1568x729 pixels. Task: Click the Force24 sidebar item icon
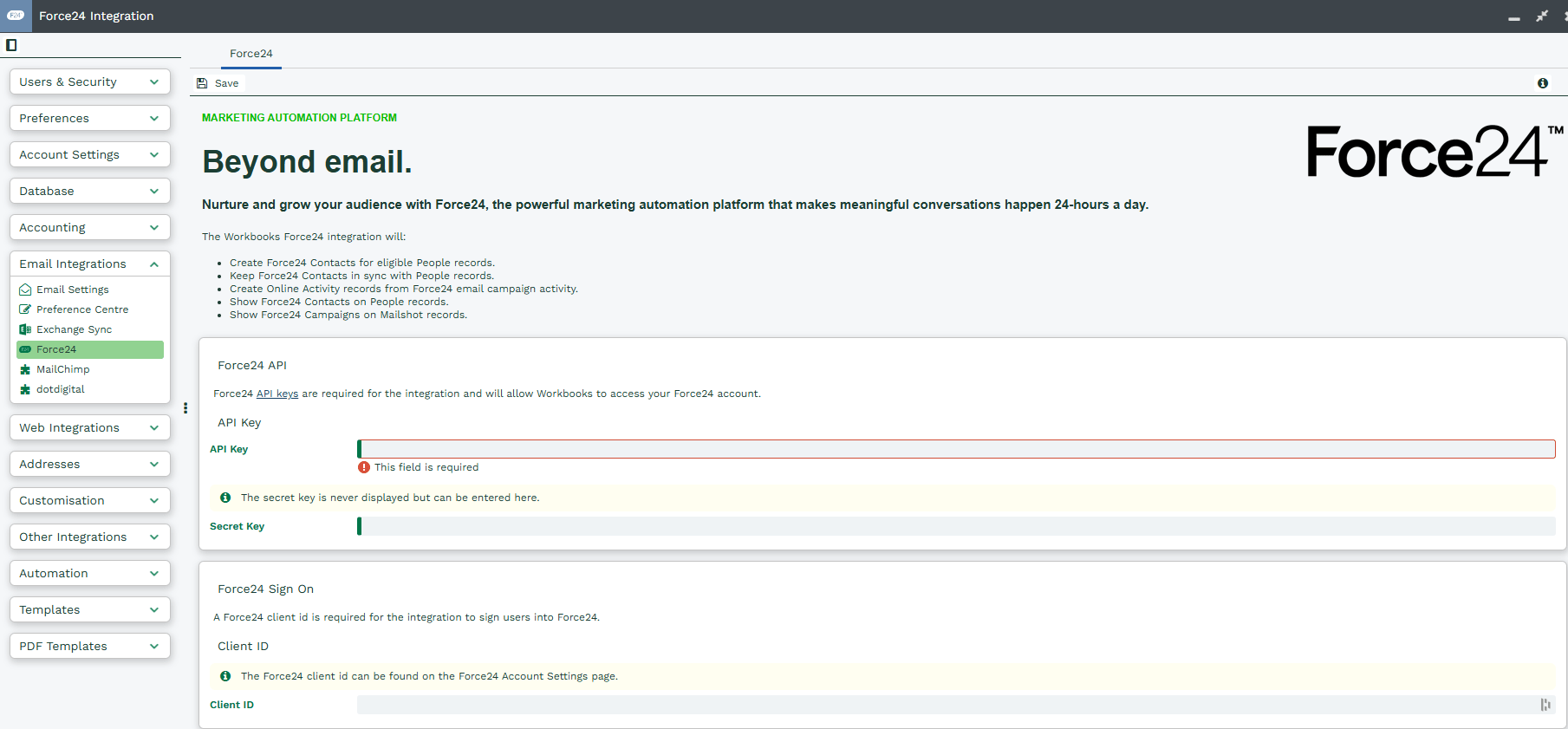click(x=25, y=349)
